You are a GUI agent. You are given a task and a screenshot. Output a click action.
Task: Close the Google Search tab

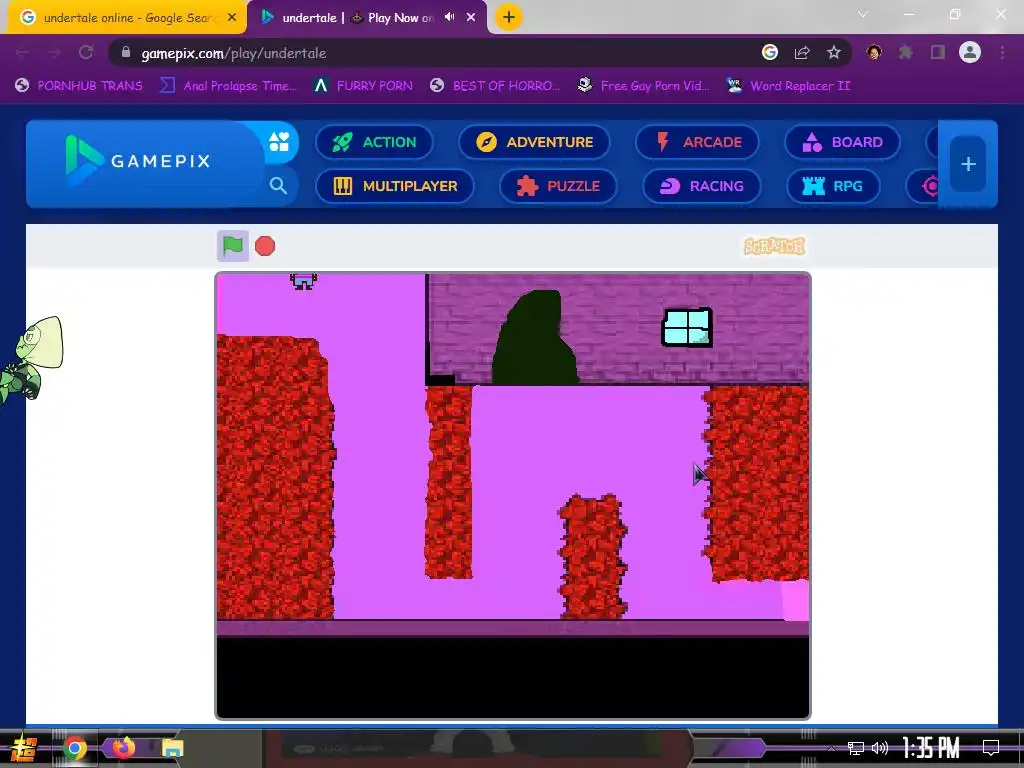click(x=232, y=18)
